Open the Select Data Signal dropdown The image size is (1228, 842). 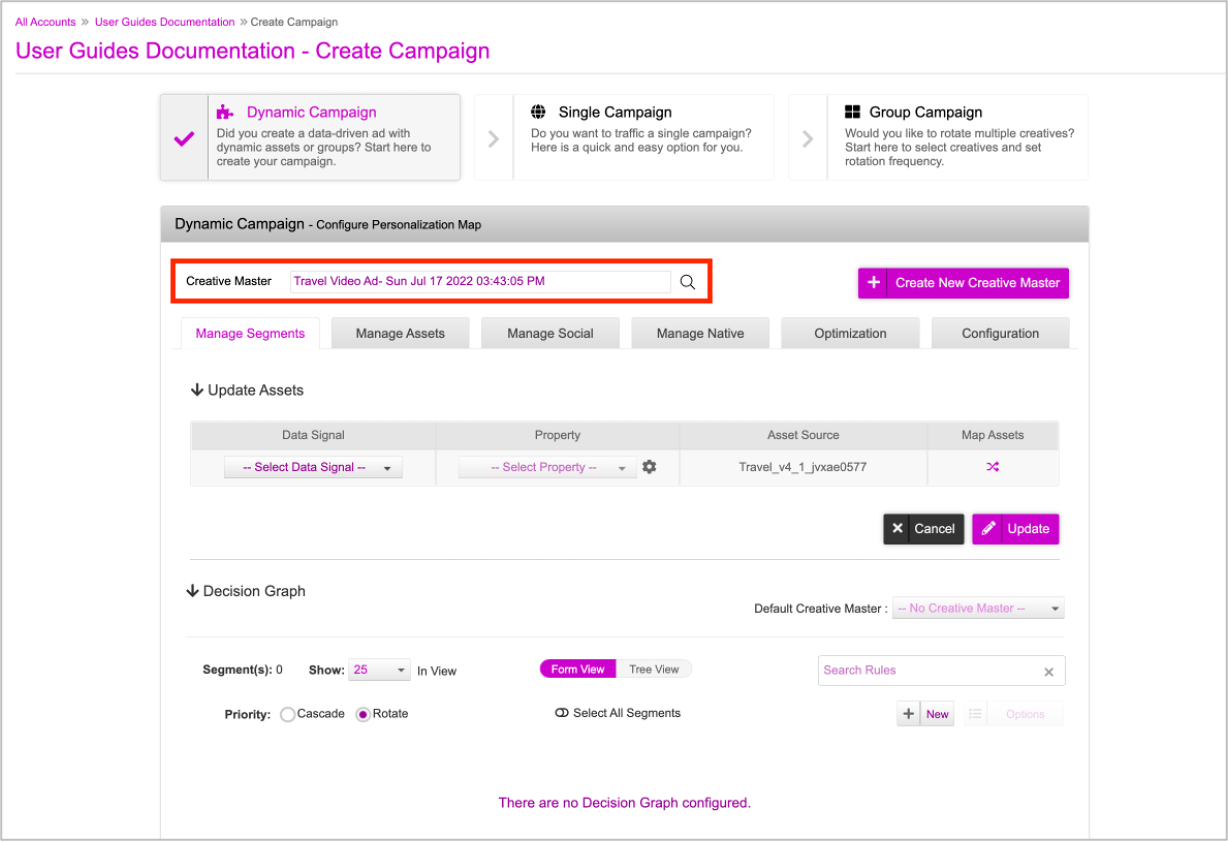click(x=313, y=467)
